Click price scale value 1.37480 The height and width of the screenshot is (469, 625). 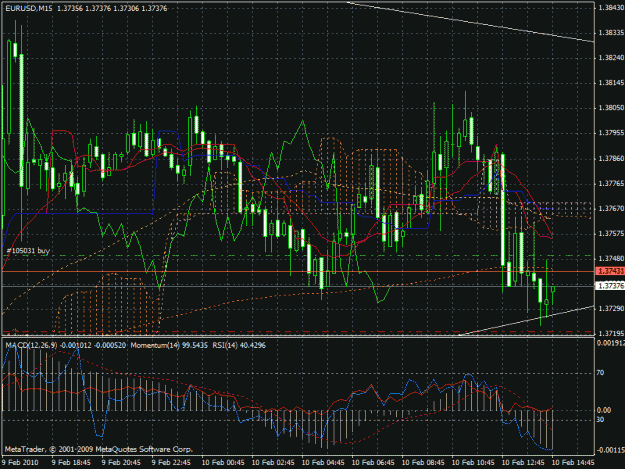click(x=611, y=259)
